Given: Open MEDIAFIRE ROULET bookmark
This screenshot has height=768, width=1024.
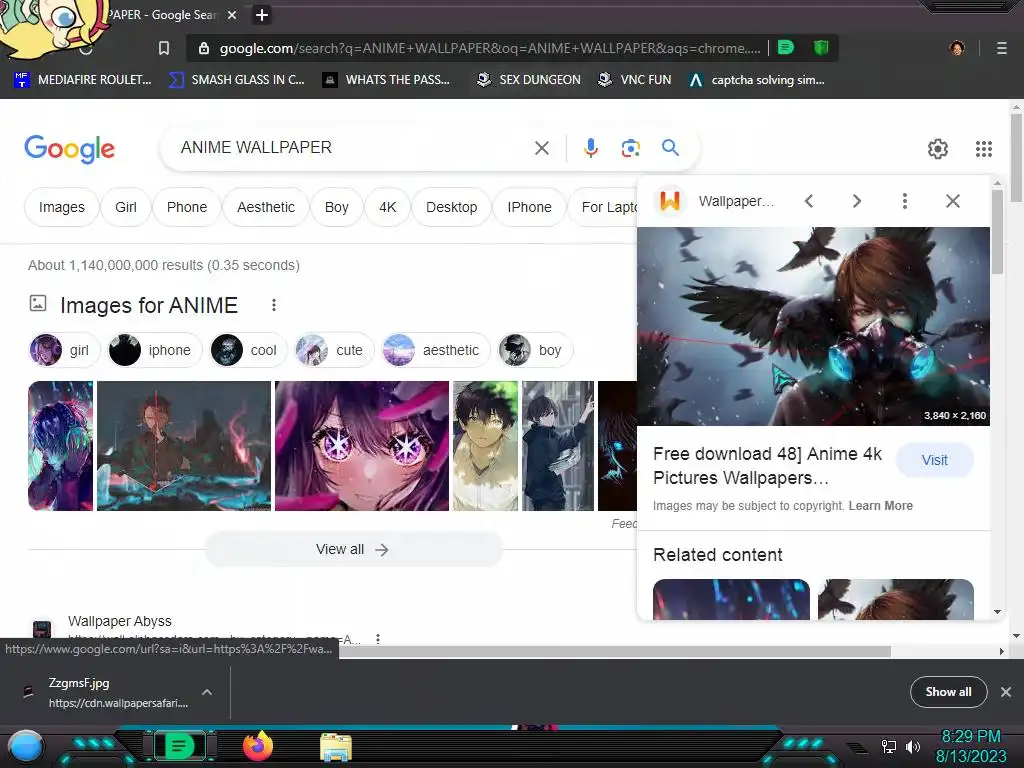Looking at the screenshot, I should (83, 80).
